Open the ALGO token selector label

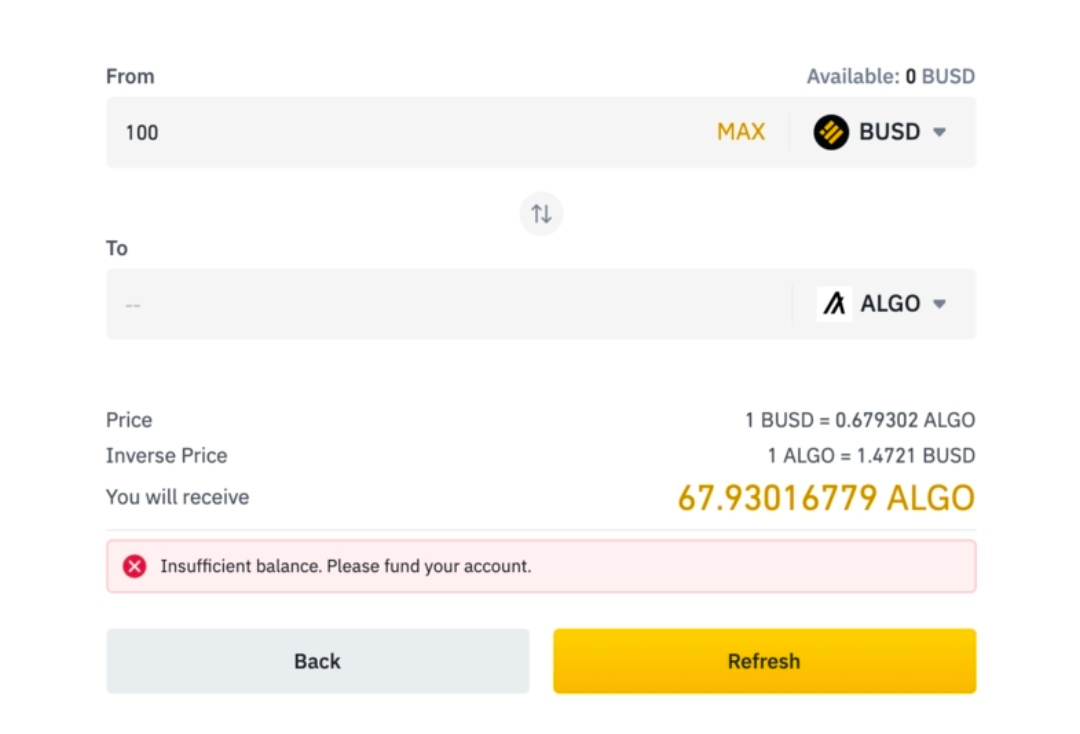click(890, 304)
